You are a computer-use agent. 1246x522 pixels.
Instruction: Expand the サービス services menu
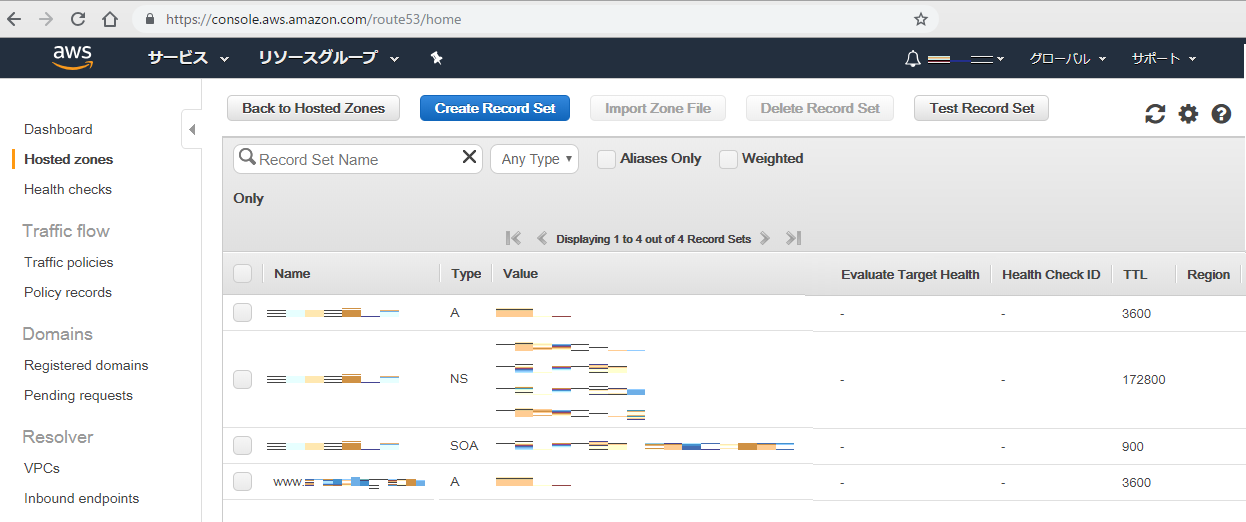188,58
